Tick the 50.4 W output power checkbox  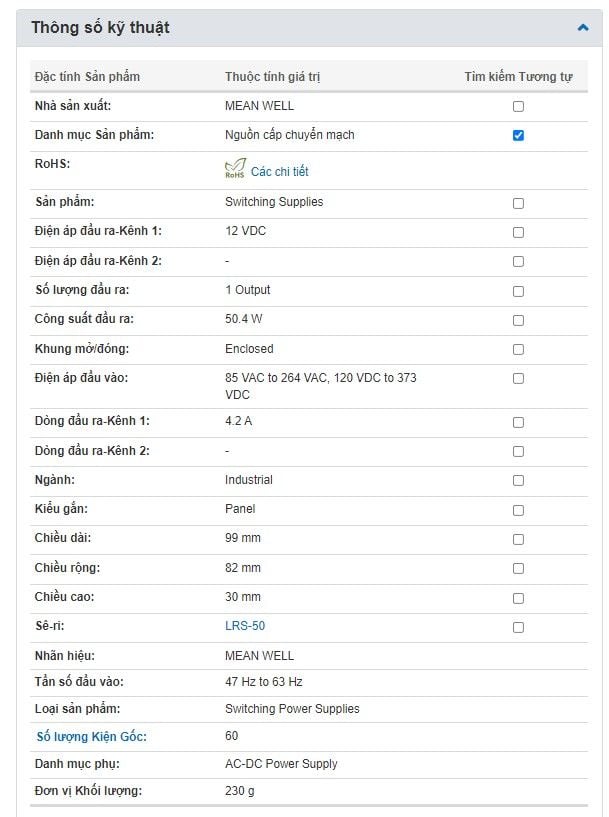point(518,320)
